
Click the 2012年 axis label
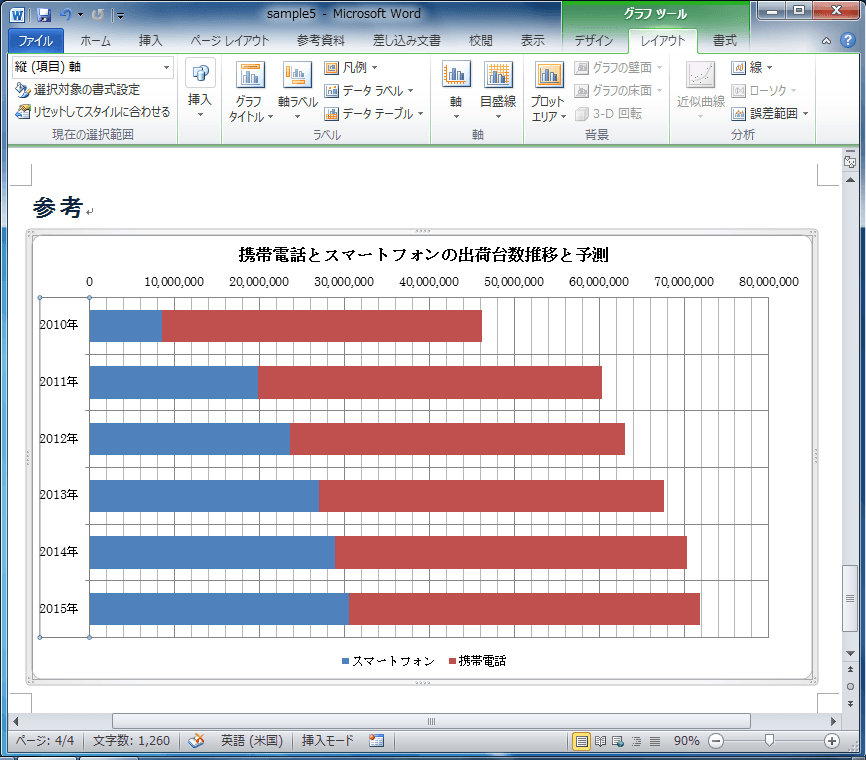pyautogui.click(x=59, y=439)
